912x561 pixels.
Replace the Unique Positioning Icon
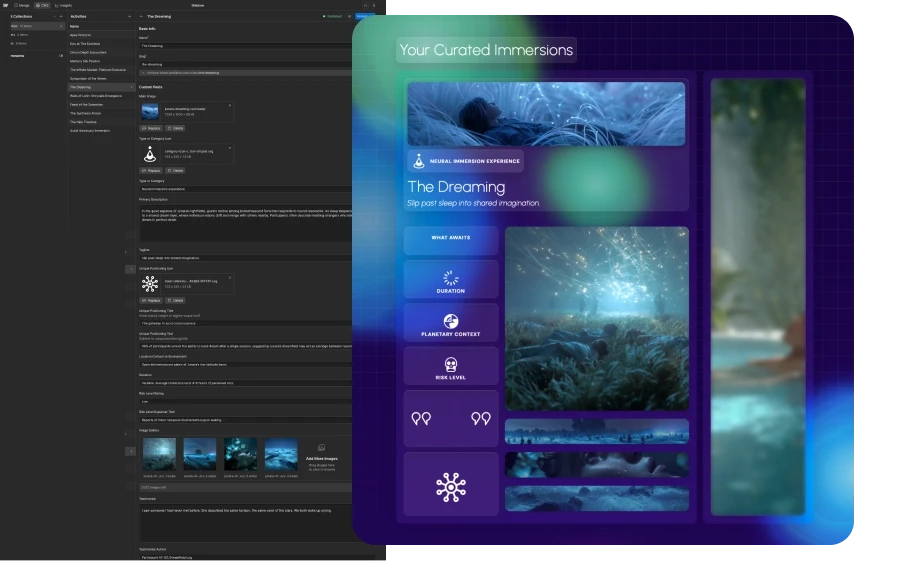pyautogui.click(x=151, y=301)
